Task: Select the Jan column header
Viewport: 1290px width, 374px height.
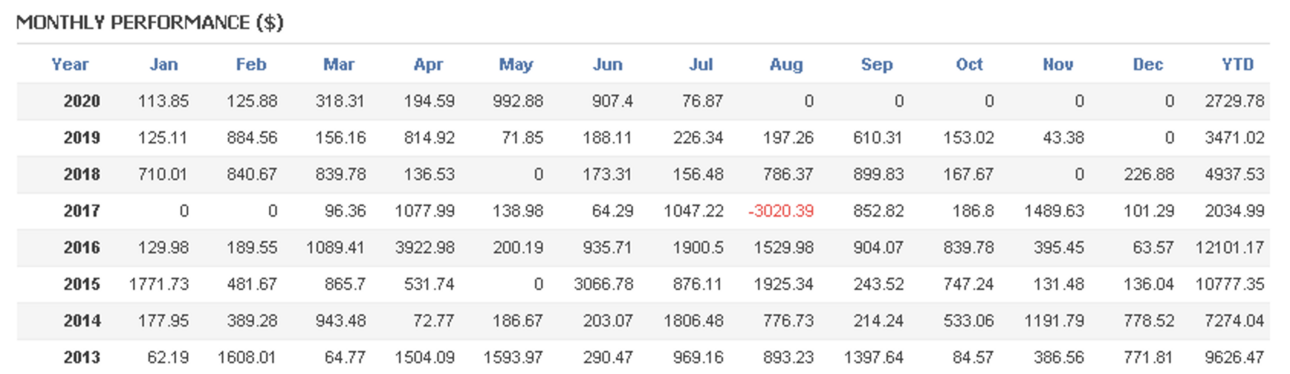Action: (x=164, y=65)
